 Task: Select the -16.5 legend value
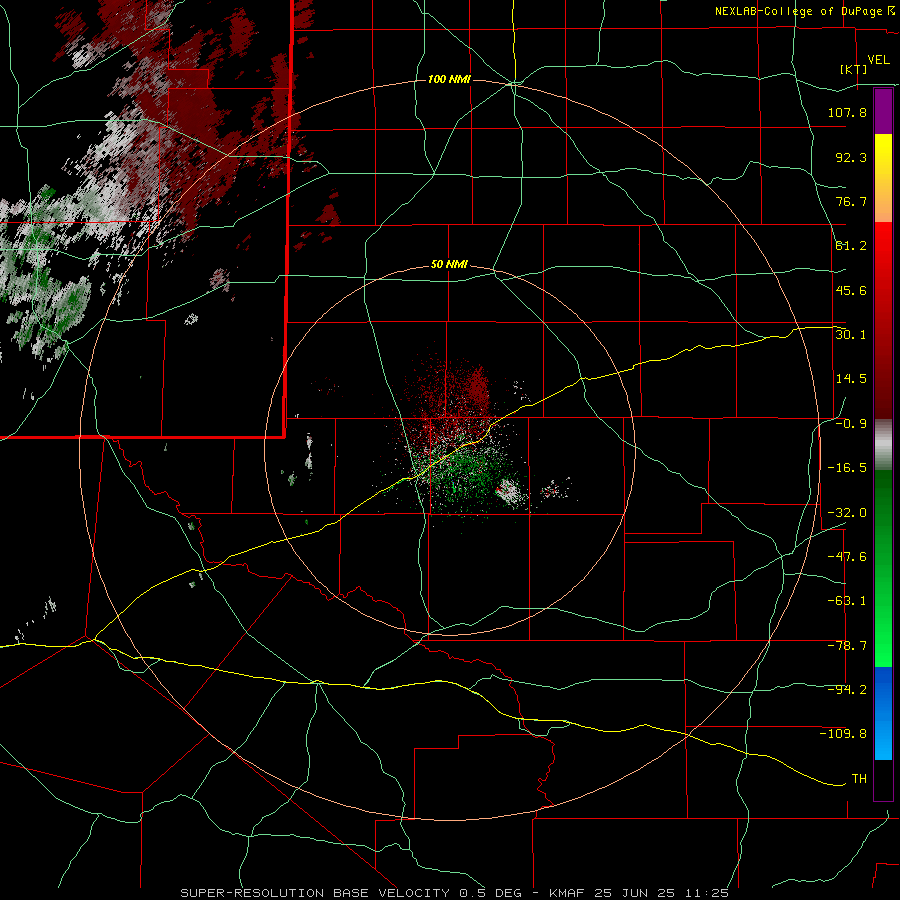[x=847, y=468]
